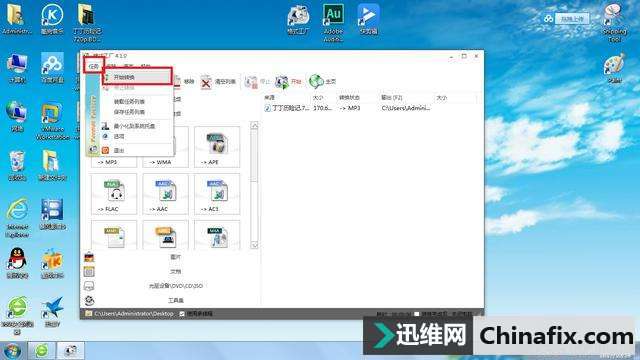Choose the AAC output format tile
The height and width of the screenshot is (360, 640).
click(x=166, y=193)
